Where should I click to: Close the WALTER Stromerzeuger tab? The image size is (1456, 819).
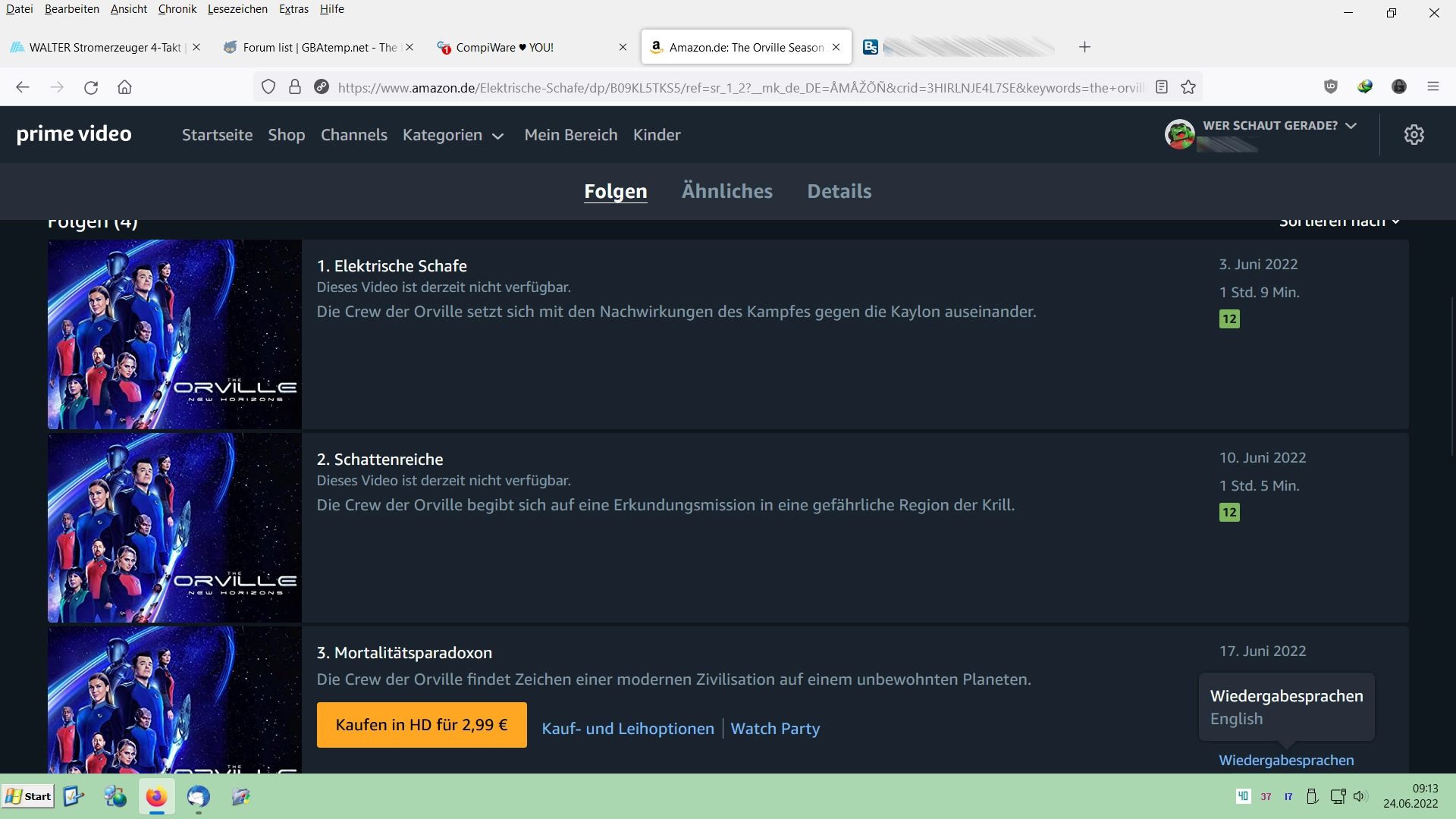pos(196,47)
